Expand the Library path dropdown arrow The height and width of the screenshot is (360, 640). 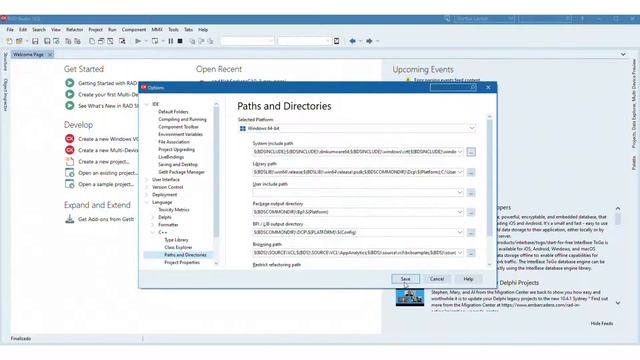(460, 172)
